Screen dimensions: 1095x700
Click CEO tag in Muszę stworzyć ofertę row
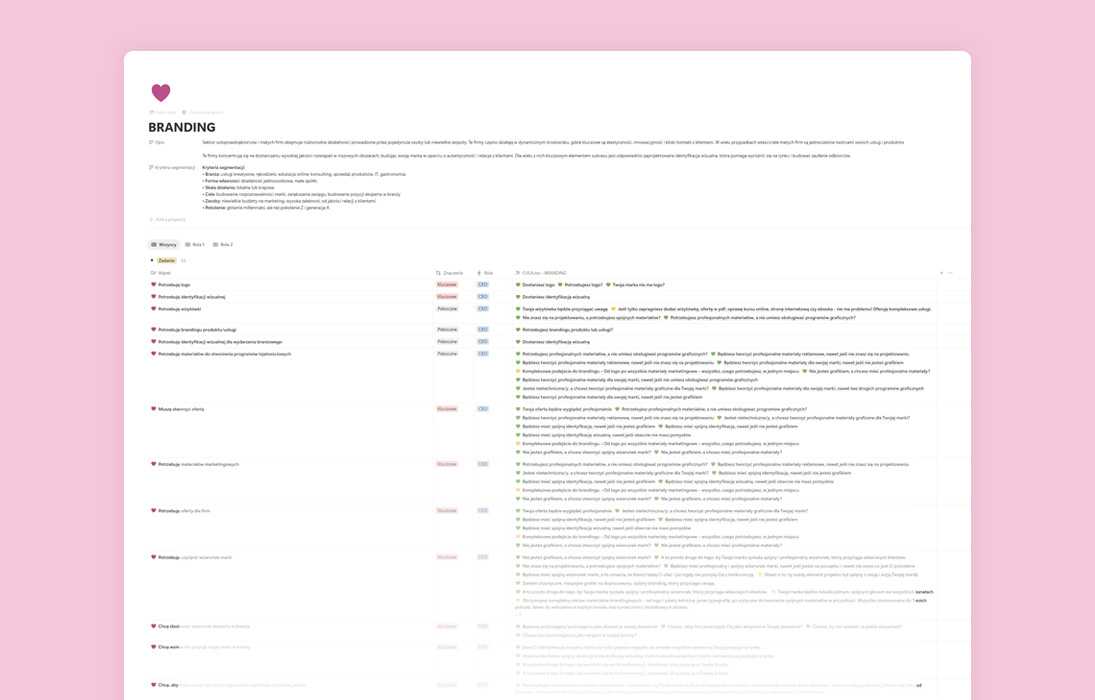pos(483,409)
